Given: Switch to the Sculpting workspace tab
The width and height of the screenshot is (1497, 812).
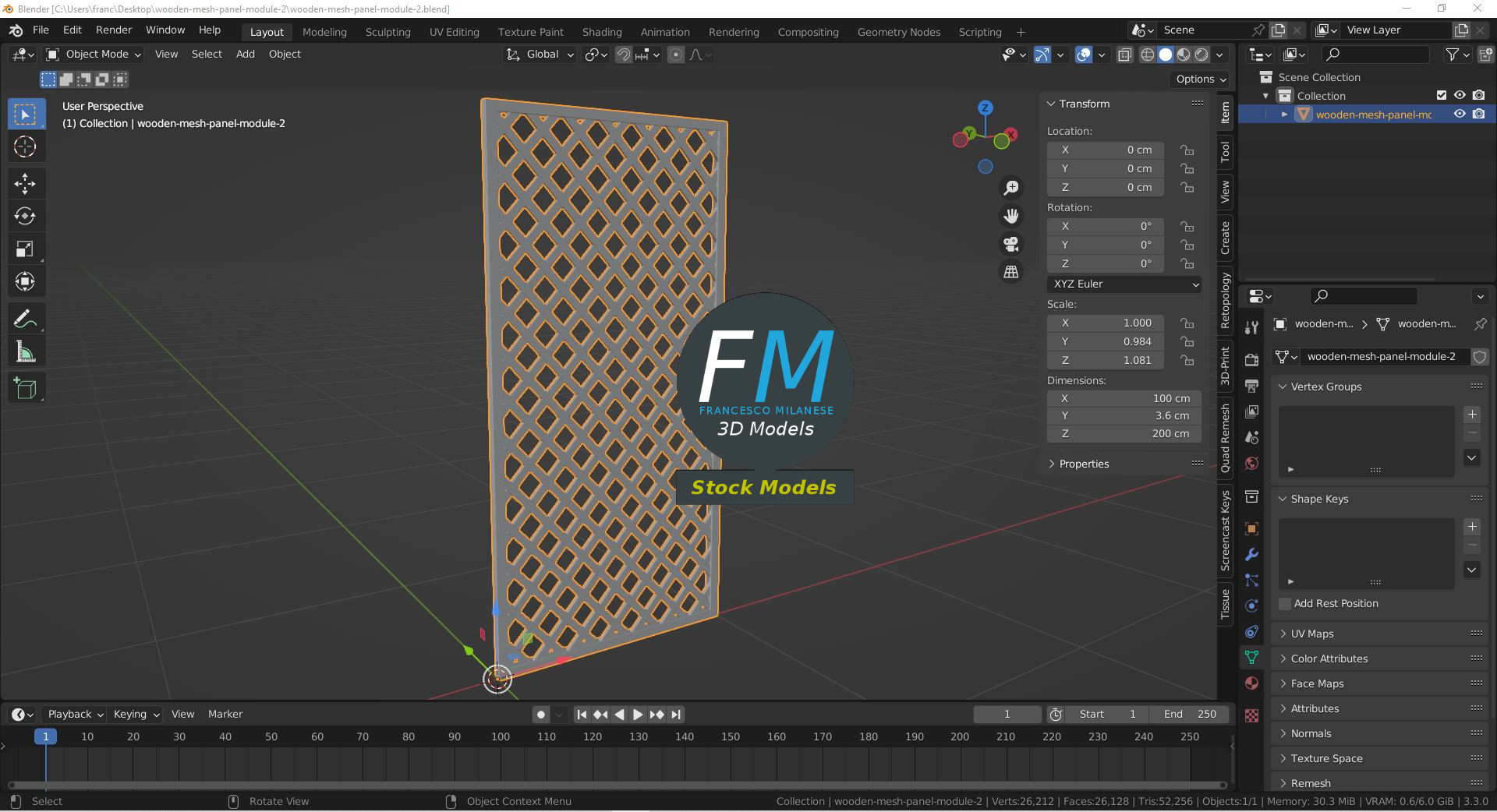Looking at the screenshot, I should tap(388, 32).
